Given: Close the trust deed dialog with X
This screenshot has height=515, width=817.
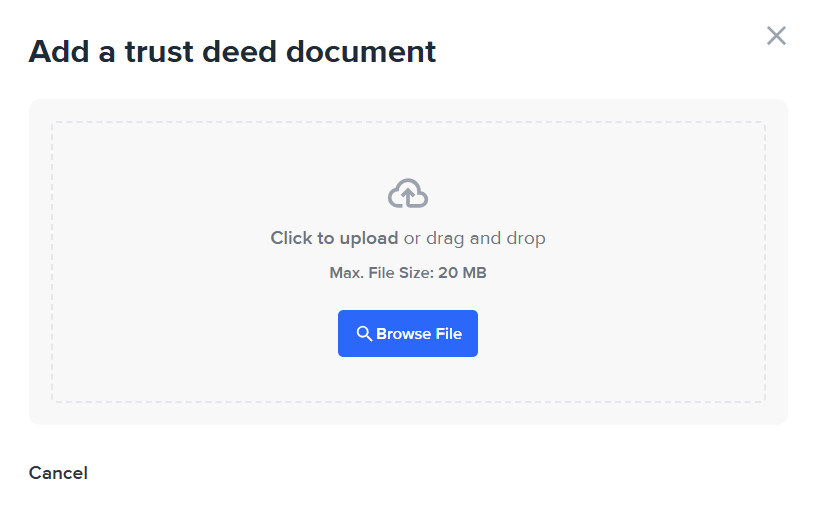Looking at the screenshot, I should pyautogui.click(x=776, y=36).
